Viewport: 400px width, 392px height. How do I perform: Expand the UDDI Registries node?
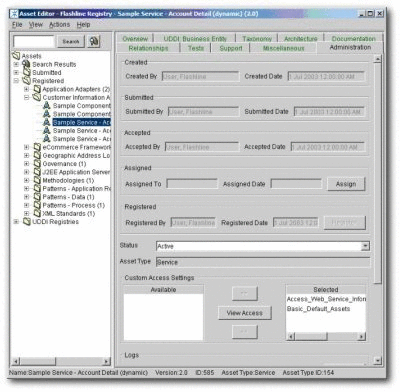(16, 222)
